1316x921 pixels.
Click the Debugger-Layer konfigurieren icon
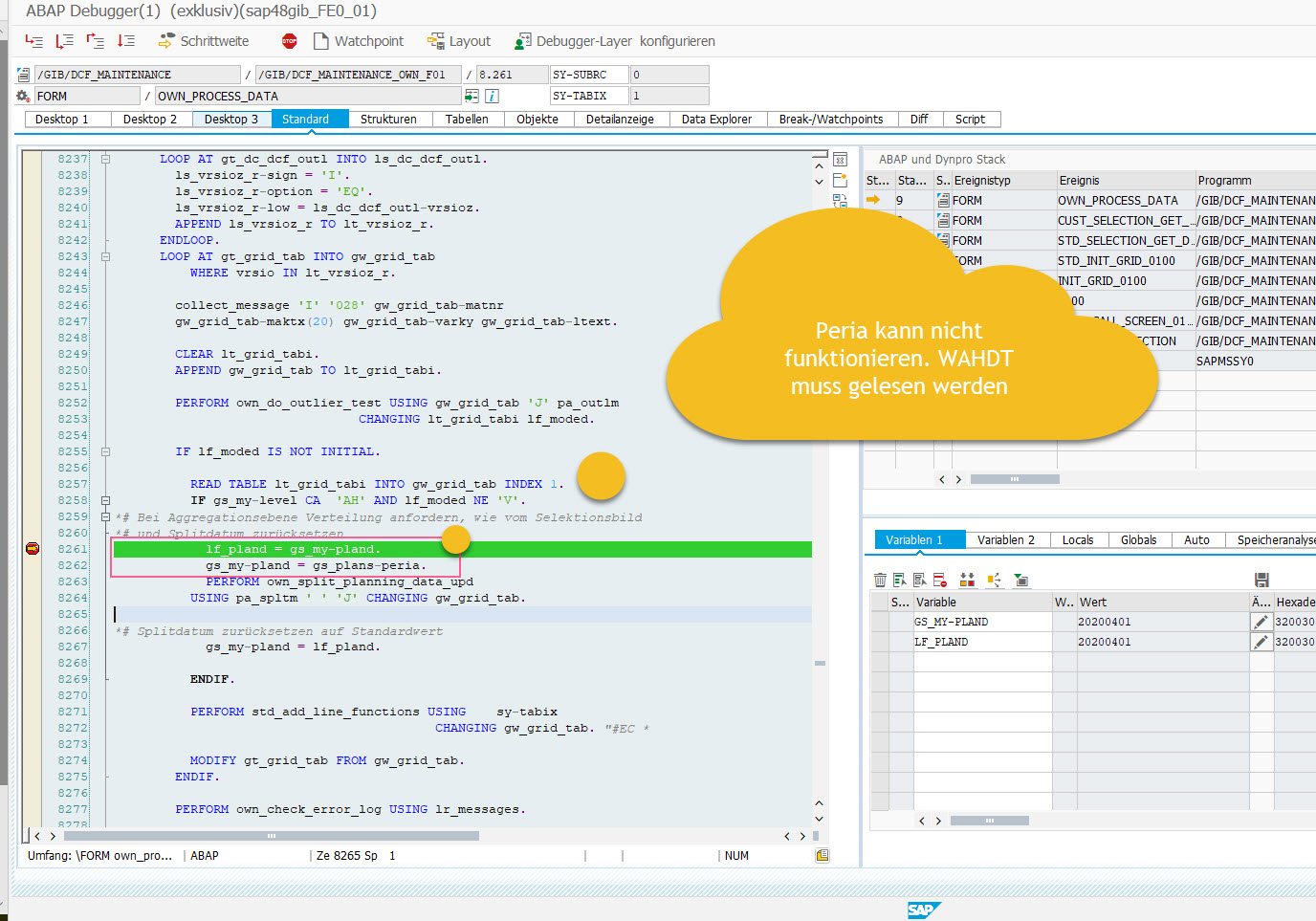(522, 41)
